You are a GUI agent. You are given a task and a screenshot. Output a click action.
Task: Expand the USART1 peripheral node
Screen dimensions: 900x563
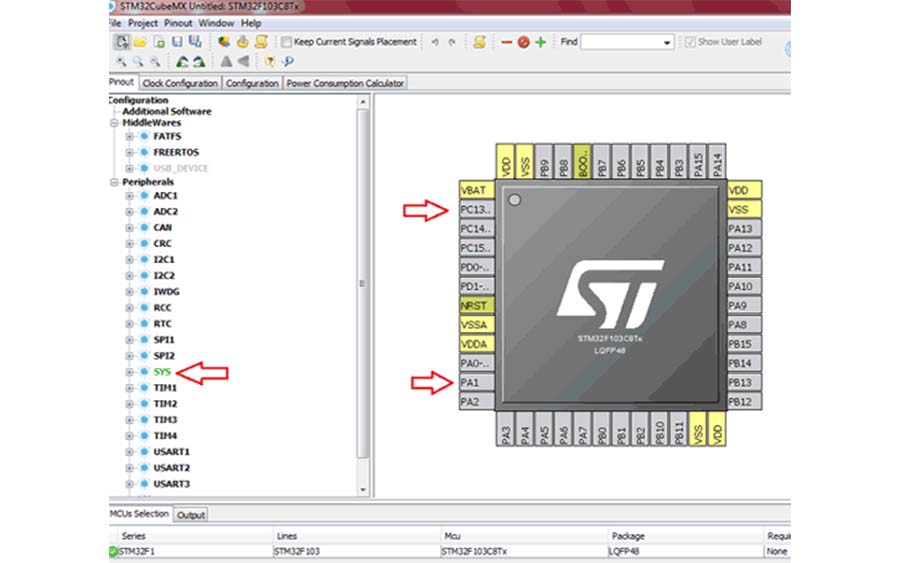(x=129, y=452)
